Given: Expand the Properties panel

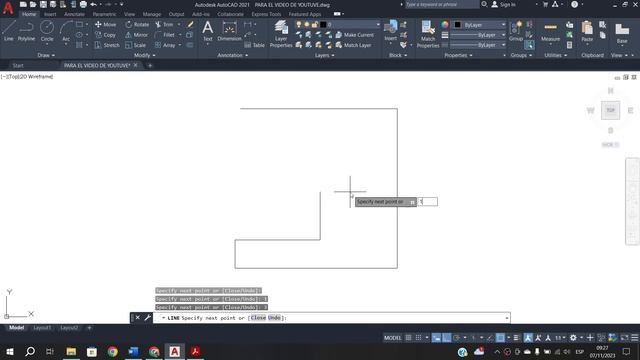Looking at the screenshot, I should click(x=458, y=55).
